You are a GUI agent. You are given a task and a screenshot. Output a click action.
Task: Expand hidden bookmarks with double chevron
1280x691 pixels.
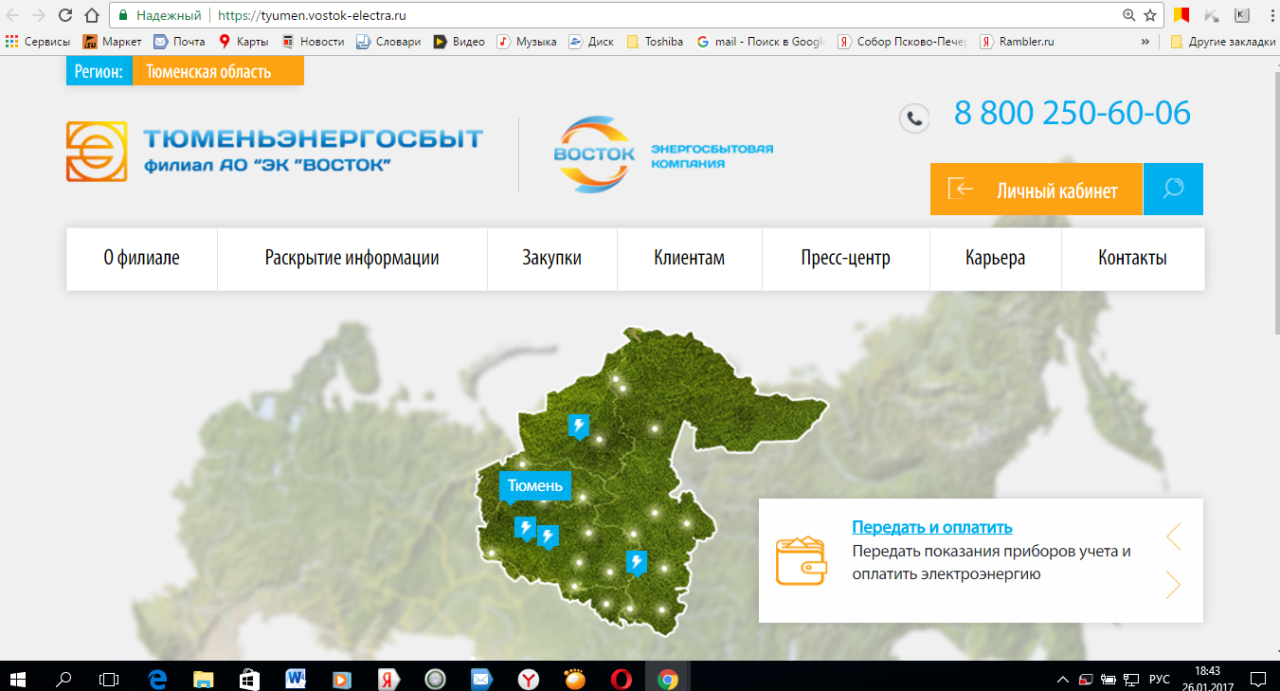1145,42
